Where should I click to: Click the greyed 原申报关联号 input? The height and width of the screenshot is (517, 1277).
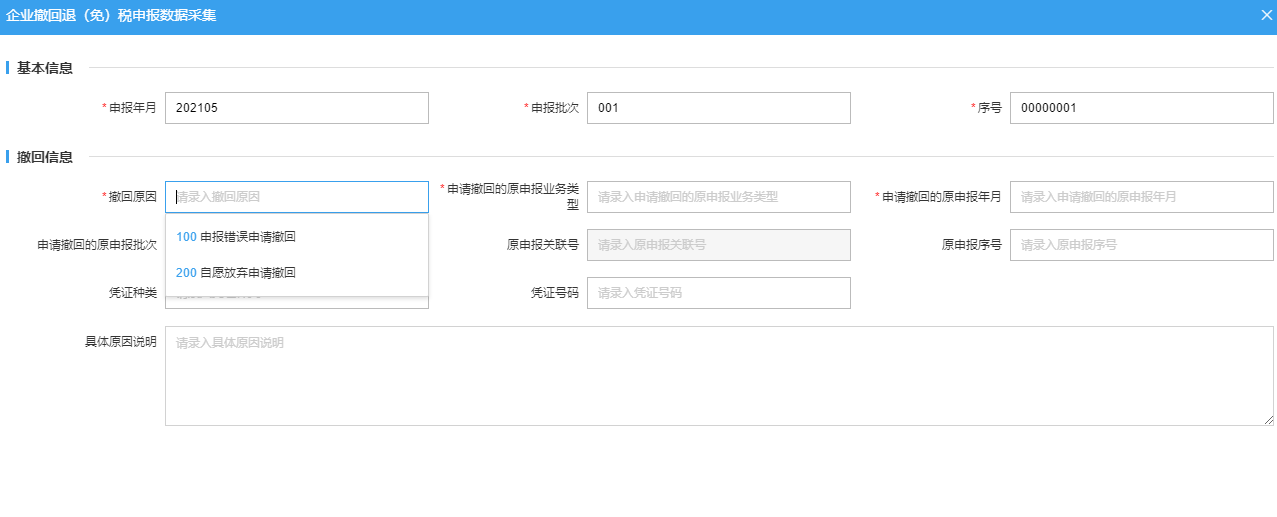718,245
